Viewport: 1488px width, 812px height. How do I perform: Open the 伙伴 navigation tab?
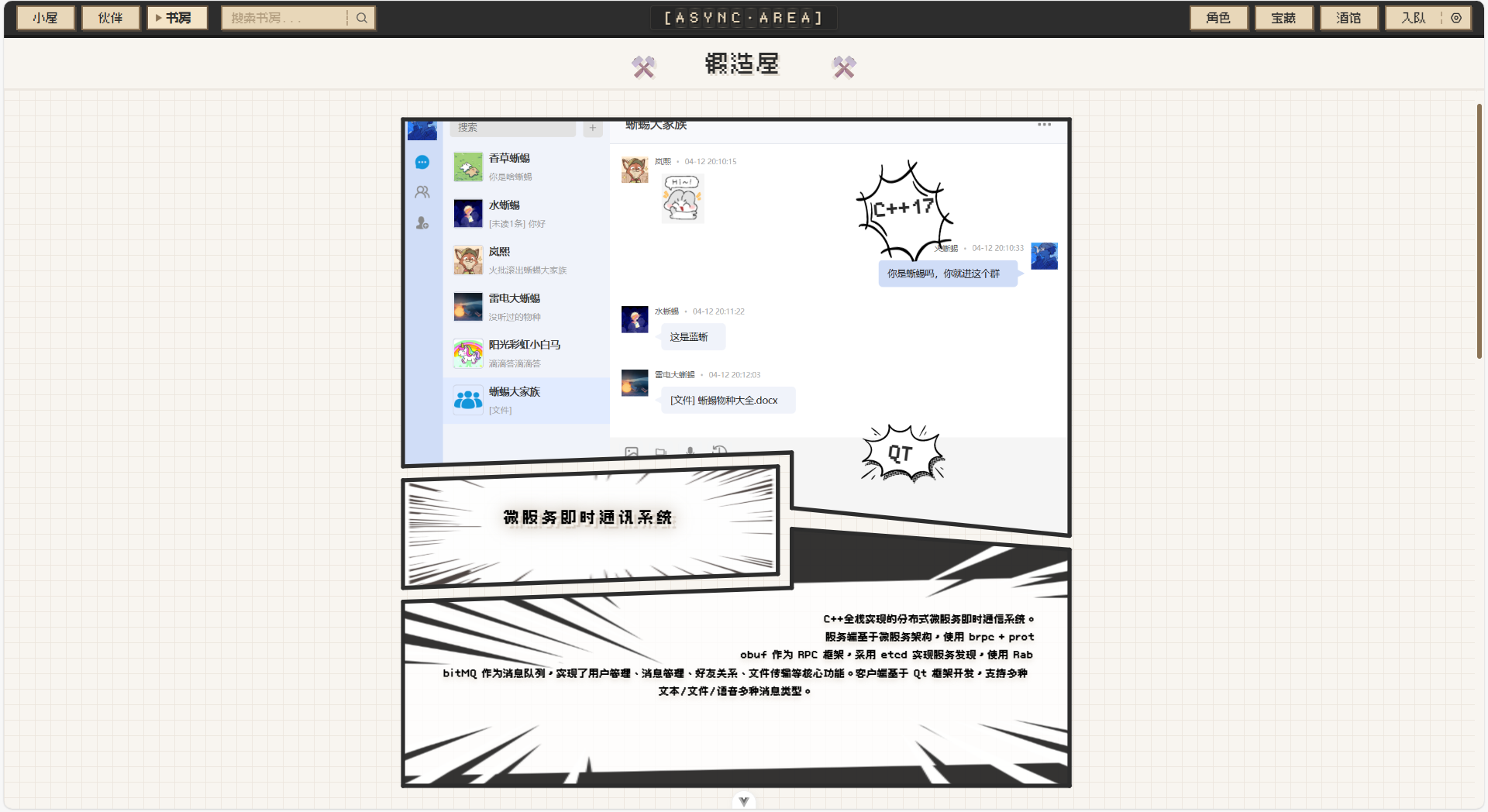(x=111, y=18)
